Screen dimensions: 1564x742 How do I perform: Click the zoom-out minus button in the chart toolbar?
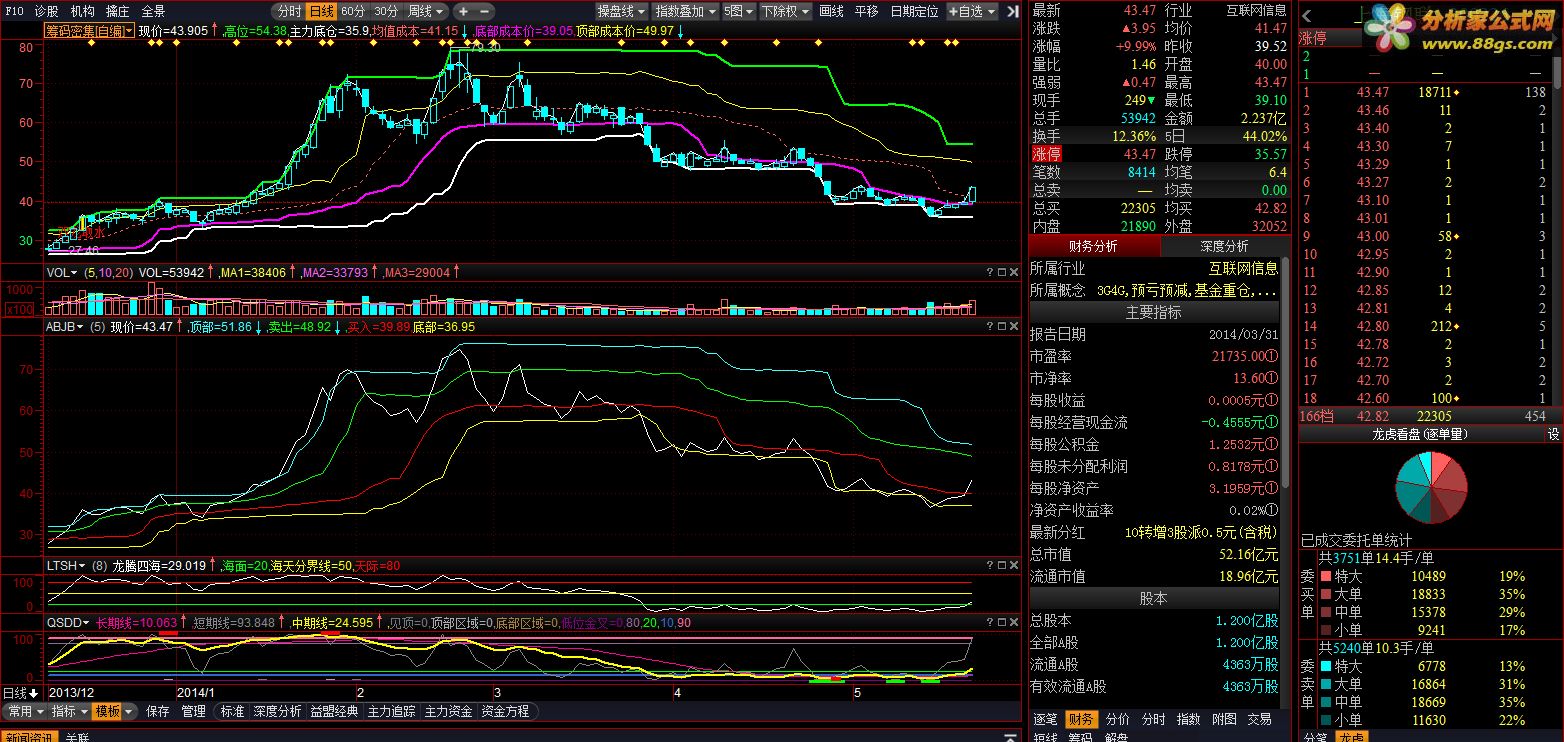tap(484, 11)
